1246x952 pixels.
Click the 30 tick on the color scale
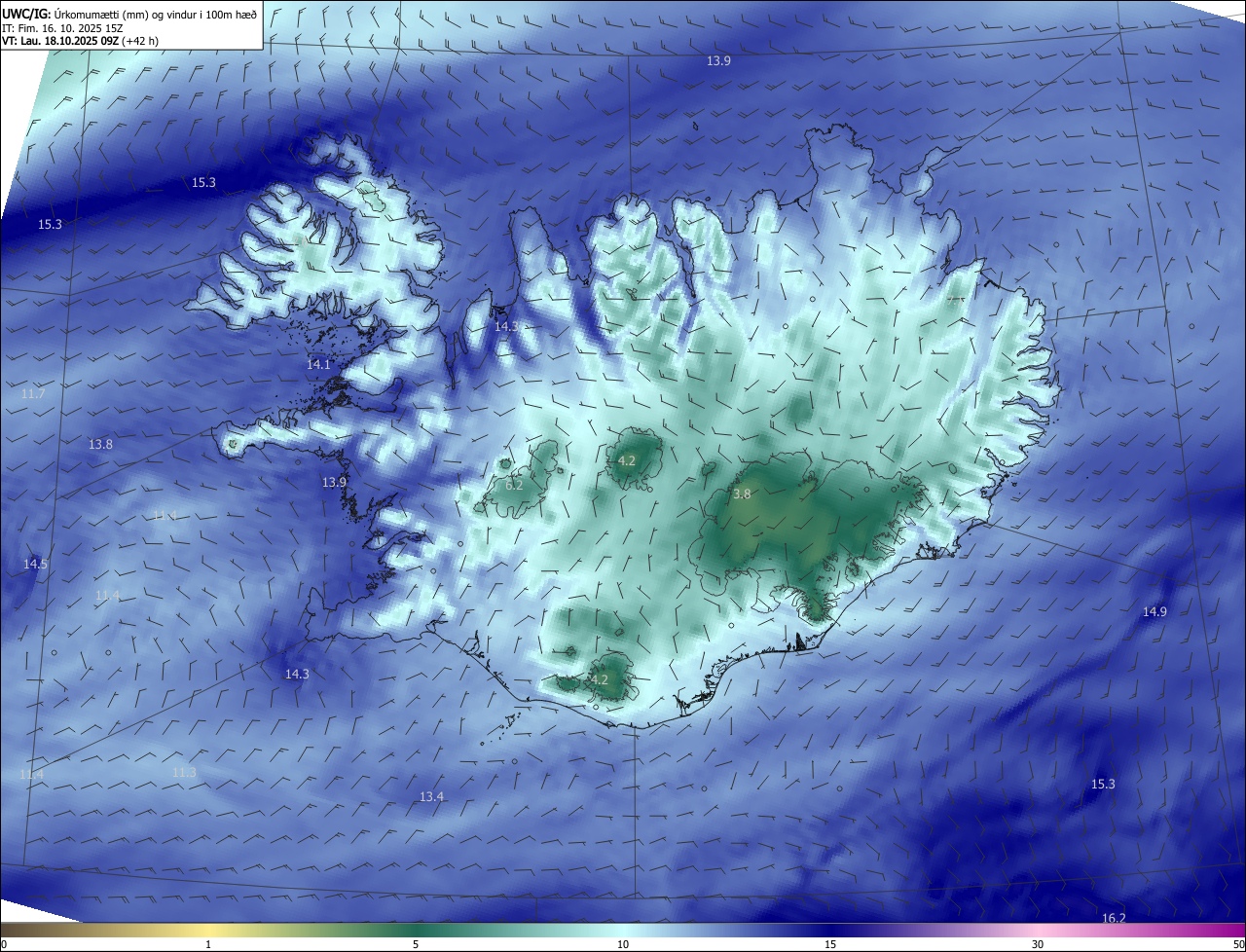(1038, 944)
